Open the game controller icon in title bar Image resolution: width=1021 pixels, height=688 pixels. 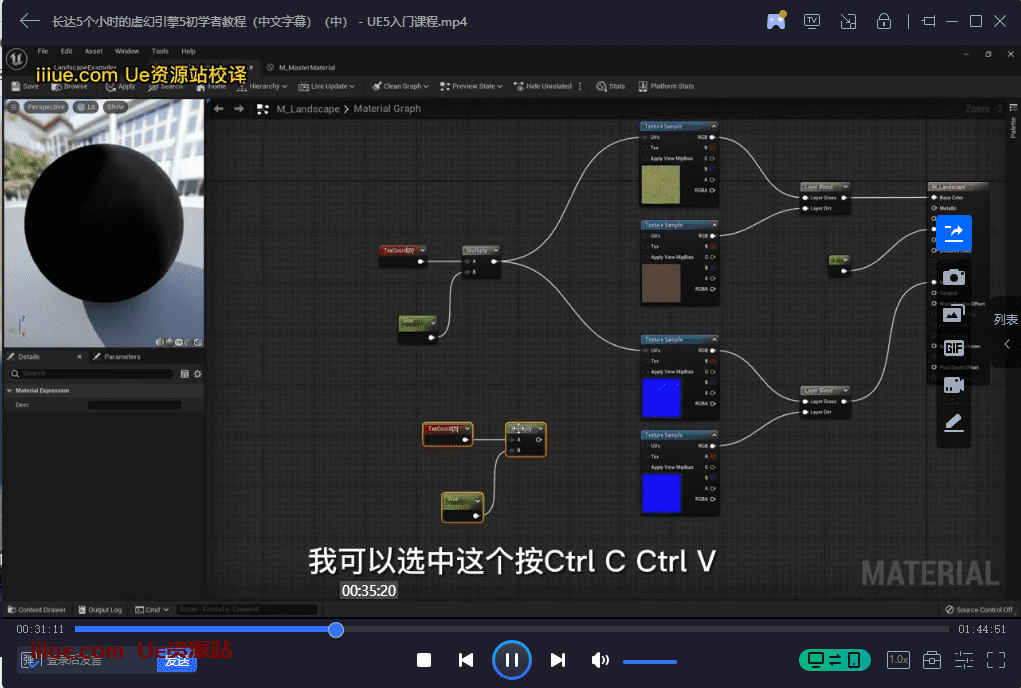(776, 21)
